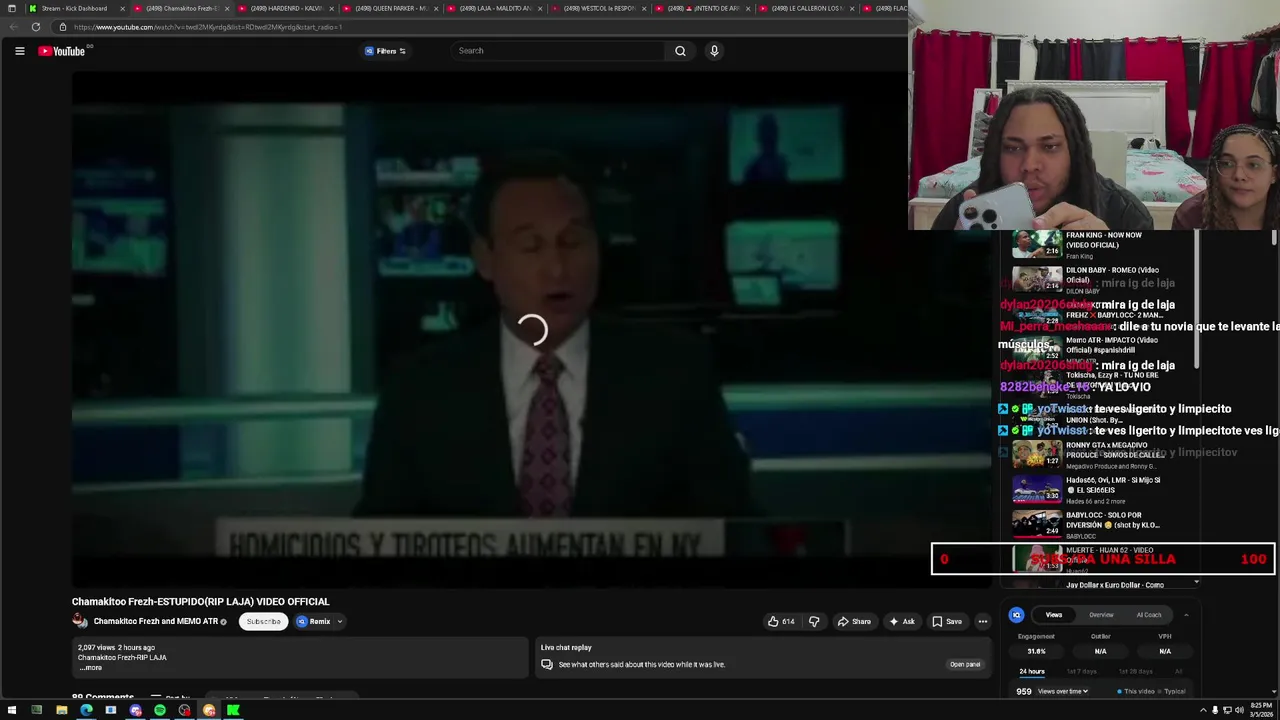Open Kick app from taskbar
Viewport: 1280px width, 720px height.
click(233, 711)
